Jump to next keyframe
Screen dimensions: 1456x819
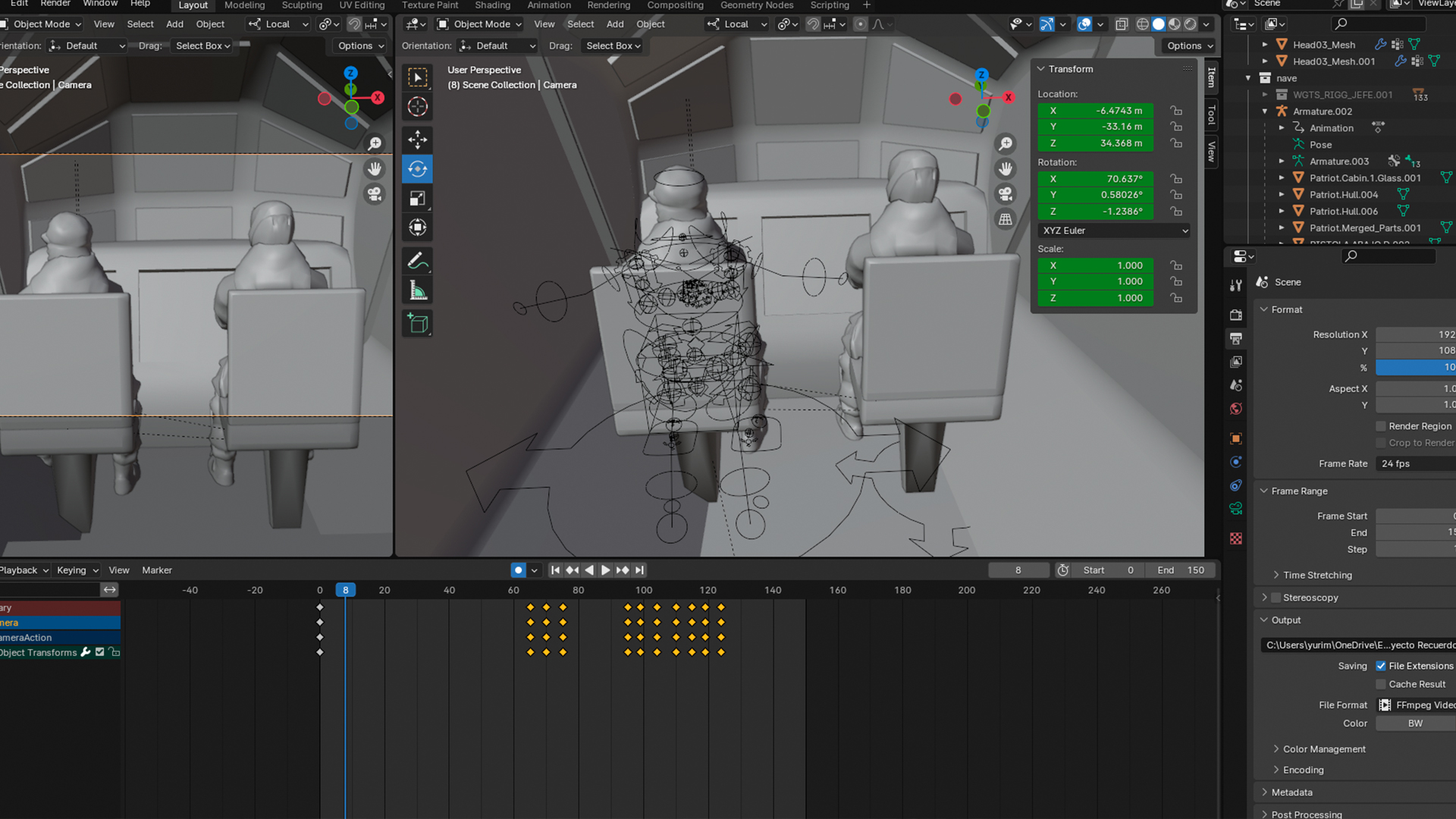click(623, 570)
